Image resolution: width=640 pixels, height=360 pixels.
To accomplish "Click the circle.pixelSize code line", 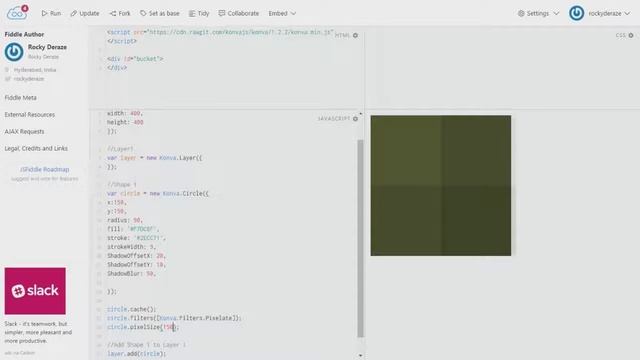I will 143,327.
